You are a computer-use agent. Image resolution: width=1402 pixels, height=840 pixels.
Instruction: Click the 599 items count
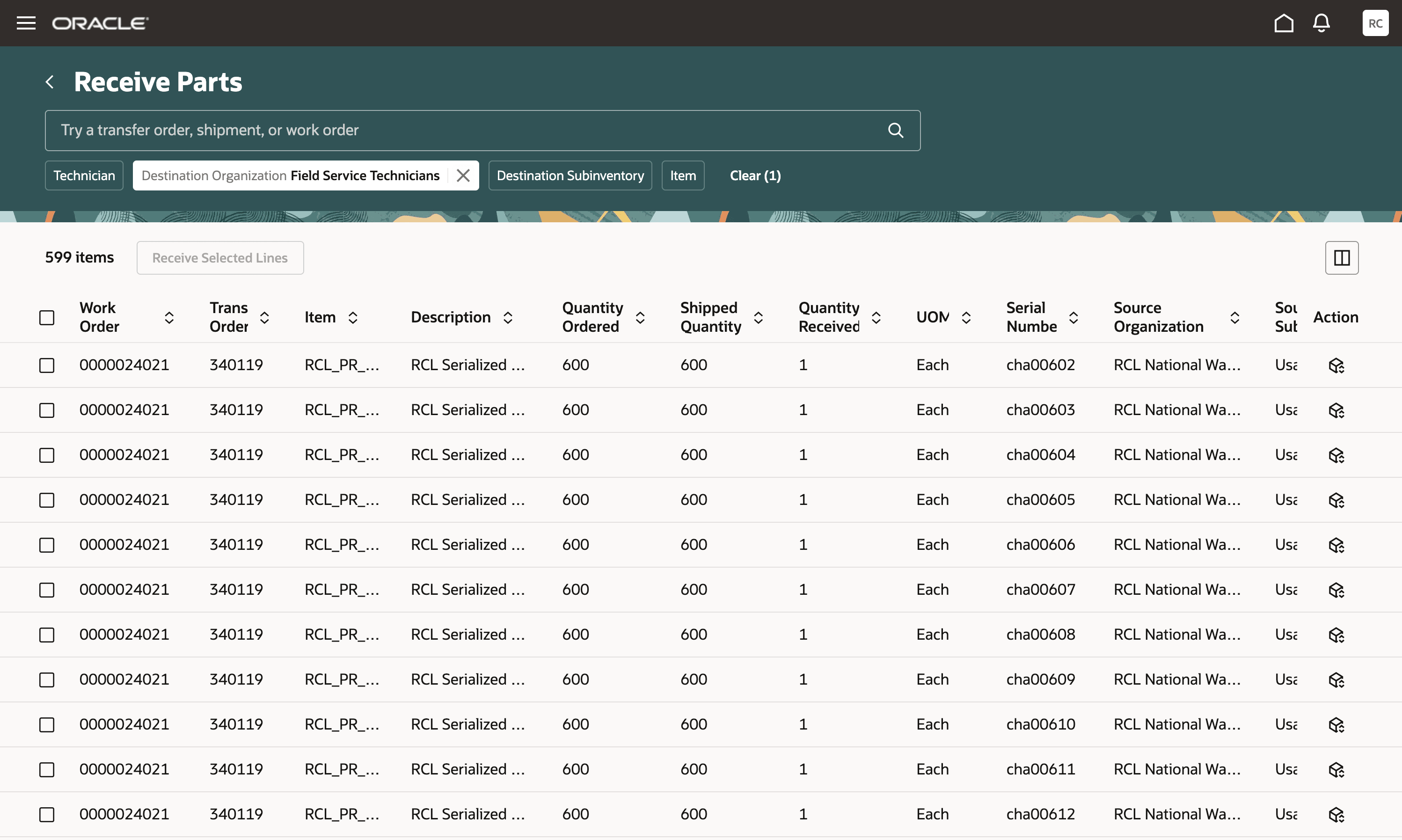pyautogui.click(x=79, y=257)
